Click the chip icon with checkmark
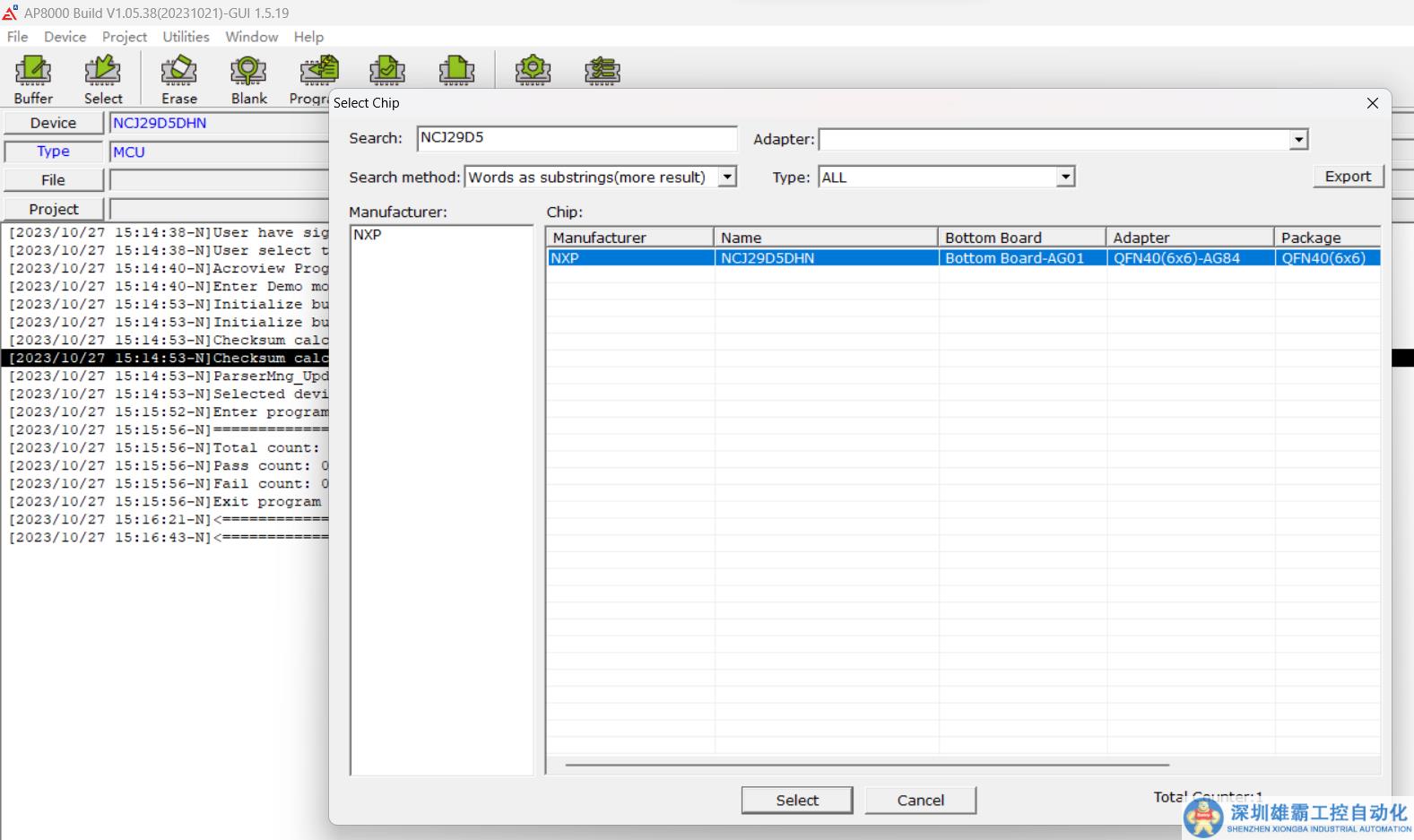 click(x=387, y=70)
